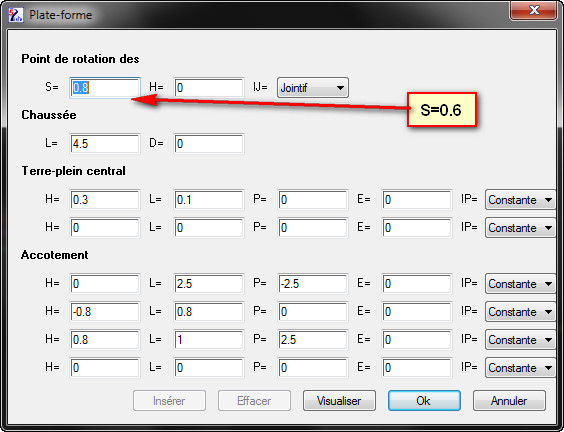Click the Visualiser button
564x432 pixels.
click(339, 401)
